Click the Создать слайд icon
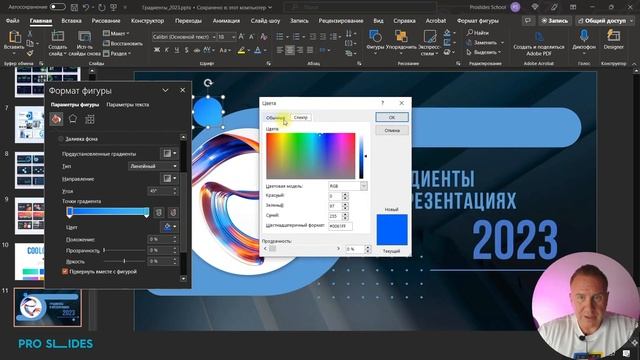640x360 pixels. coord(58,37)
